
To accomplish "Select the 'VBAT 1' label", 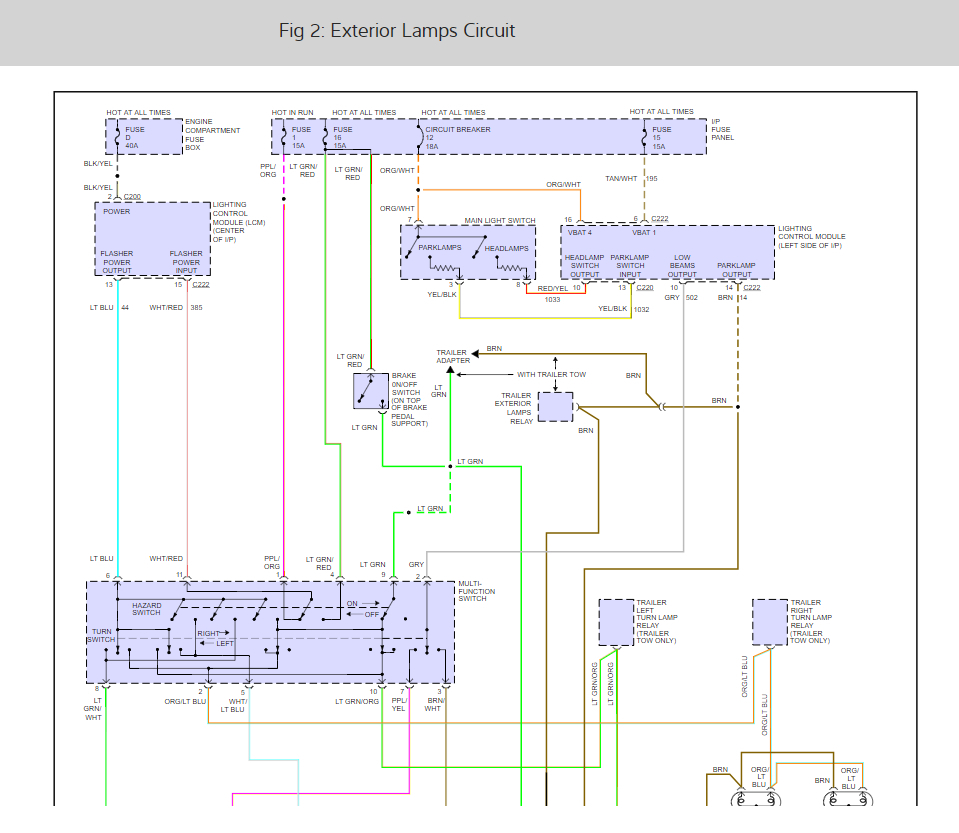I will tap(644, 232).
